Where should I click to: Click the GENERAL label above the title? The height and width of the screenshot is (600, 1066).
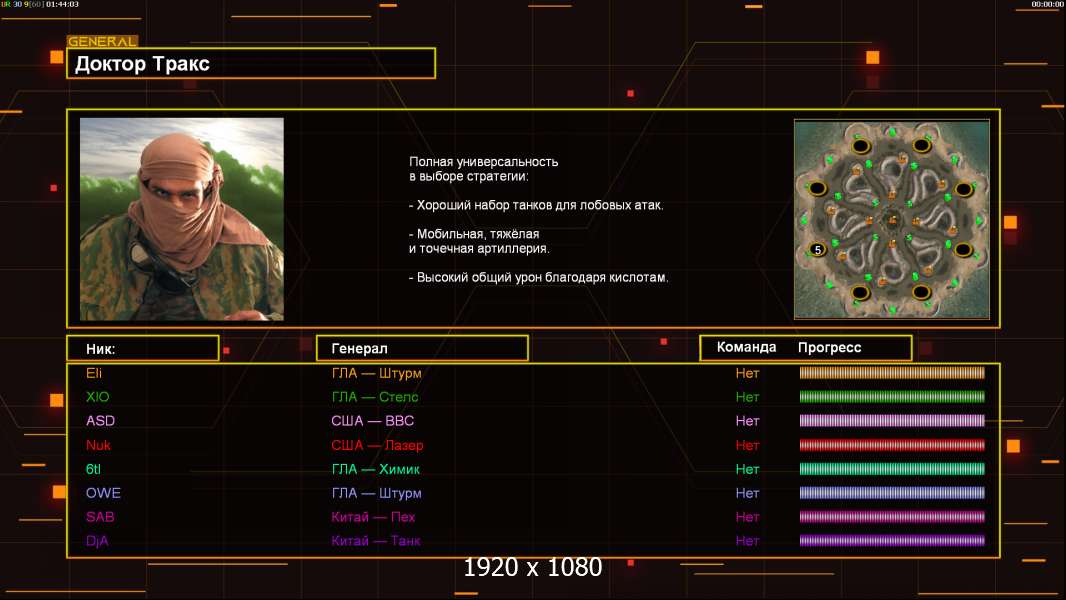(x=102, y=42)
